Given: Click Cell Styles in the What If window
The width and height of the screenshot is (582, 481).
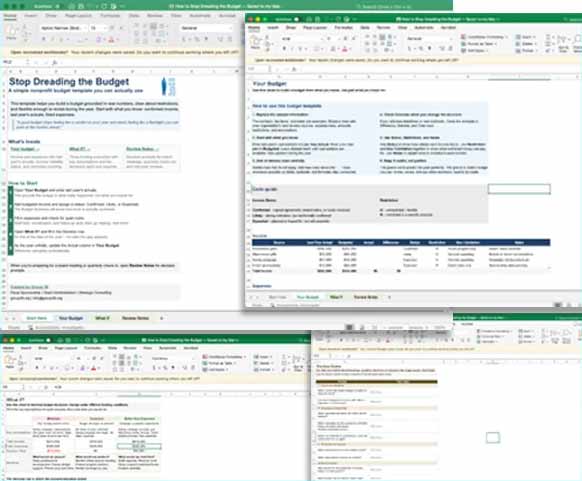Looking at the screenshot, I should [216, 370].
